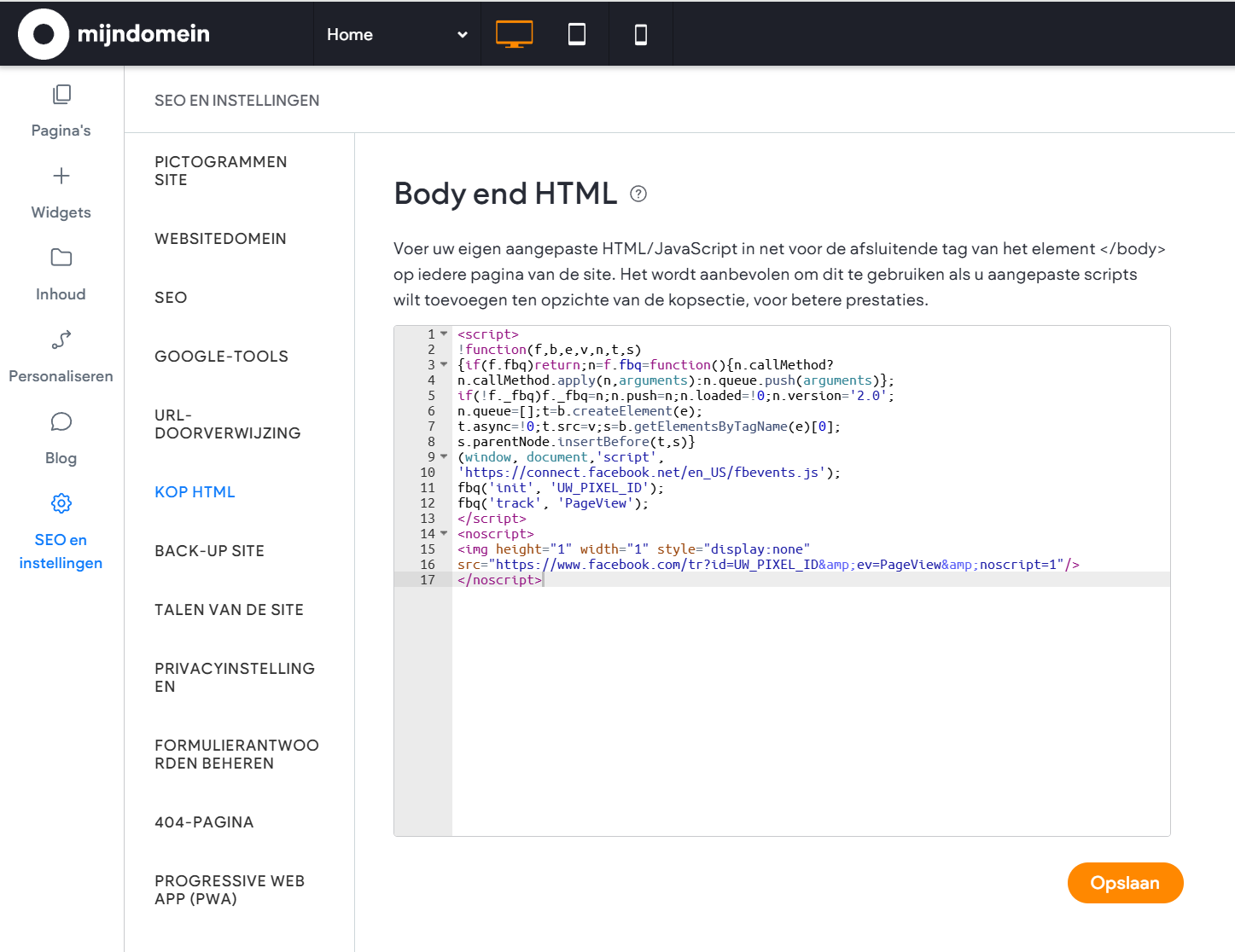The height and width of the screenshot is (952, 1235).
Task: Click the closing </script> tag line
Action: click(x=492, y=519)
